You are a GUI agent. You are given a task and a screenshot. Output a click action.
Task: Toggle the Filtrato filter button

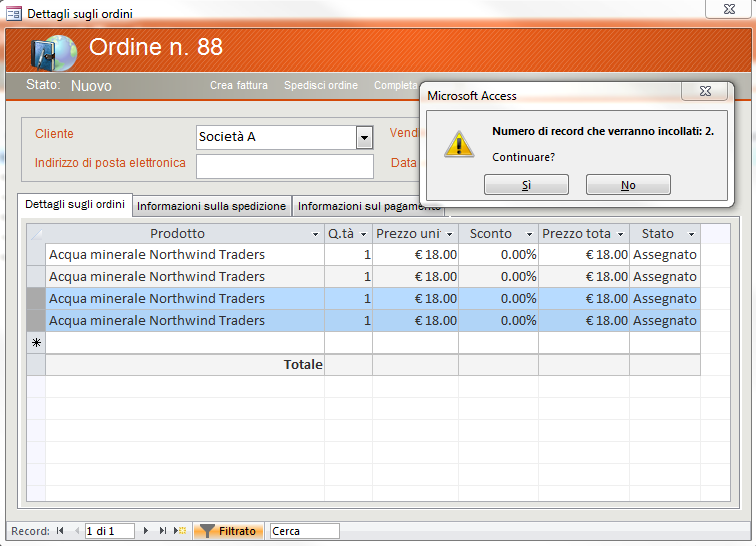tap(228, 531)
